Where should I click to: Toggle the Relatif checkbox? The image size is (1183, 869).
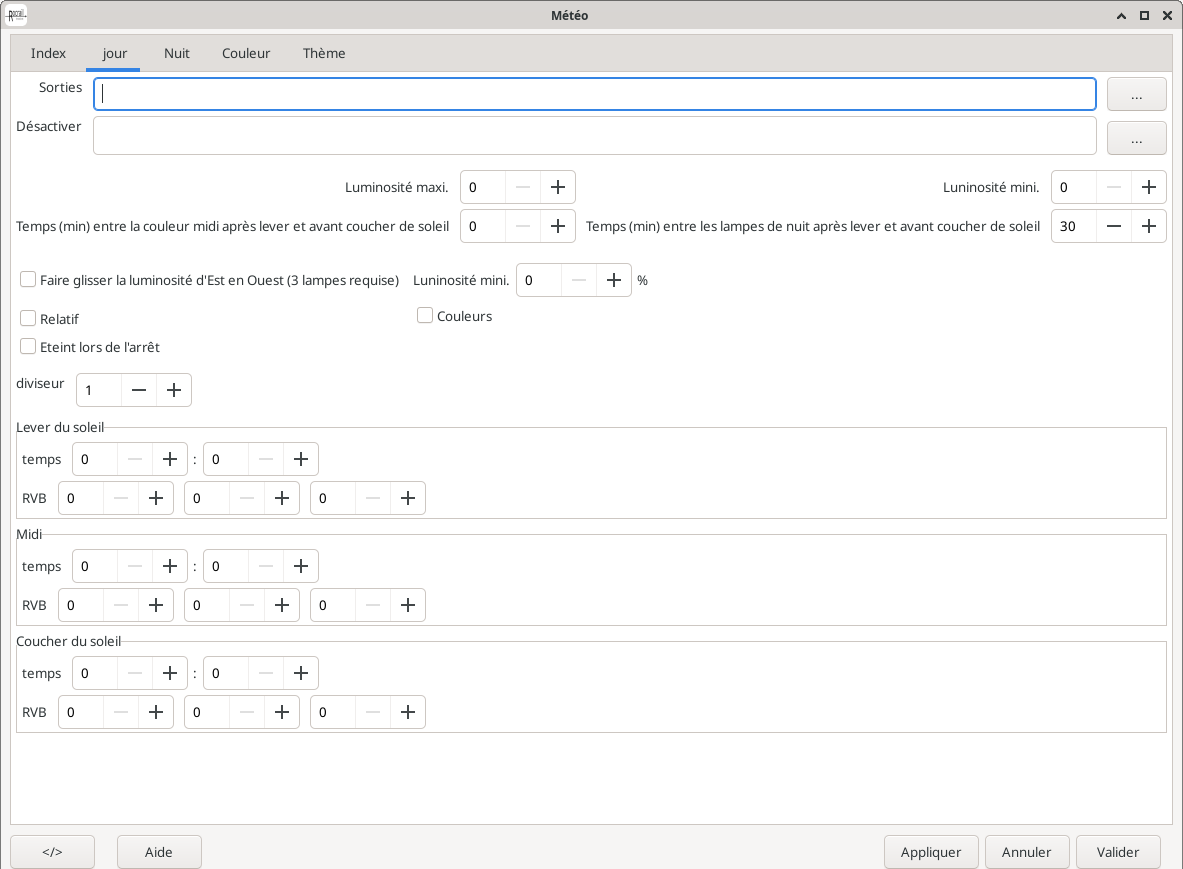click(28, 319)
